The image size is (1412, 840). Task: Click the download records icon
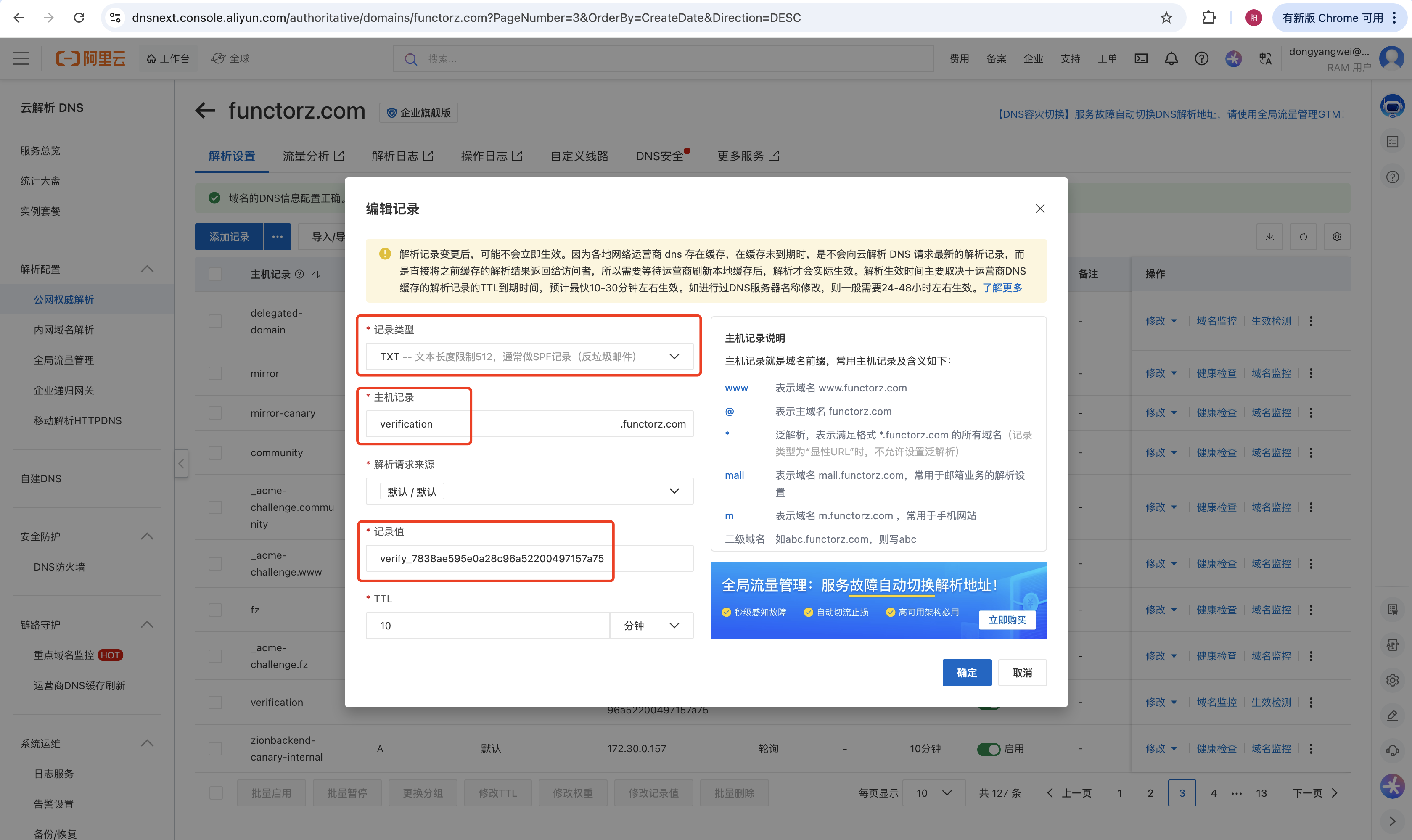1269,237
